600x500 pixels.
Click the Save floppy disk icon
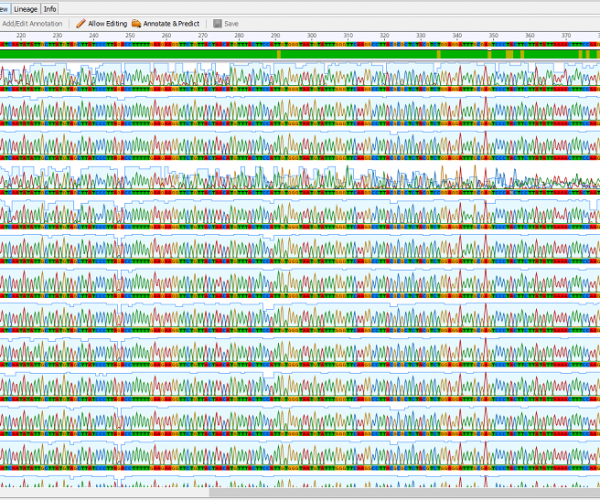click(x=217, y=23)
